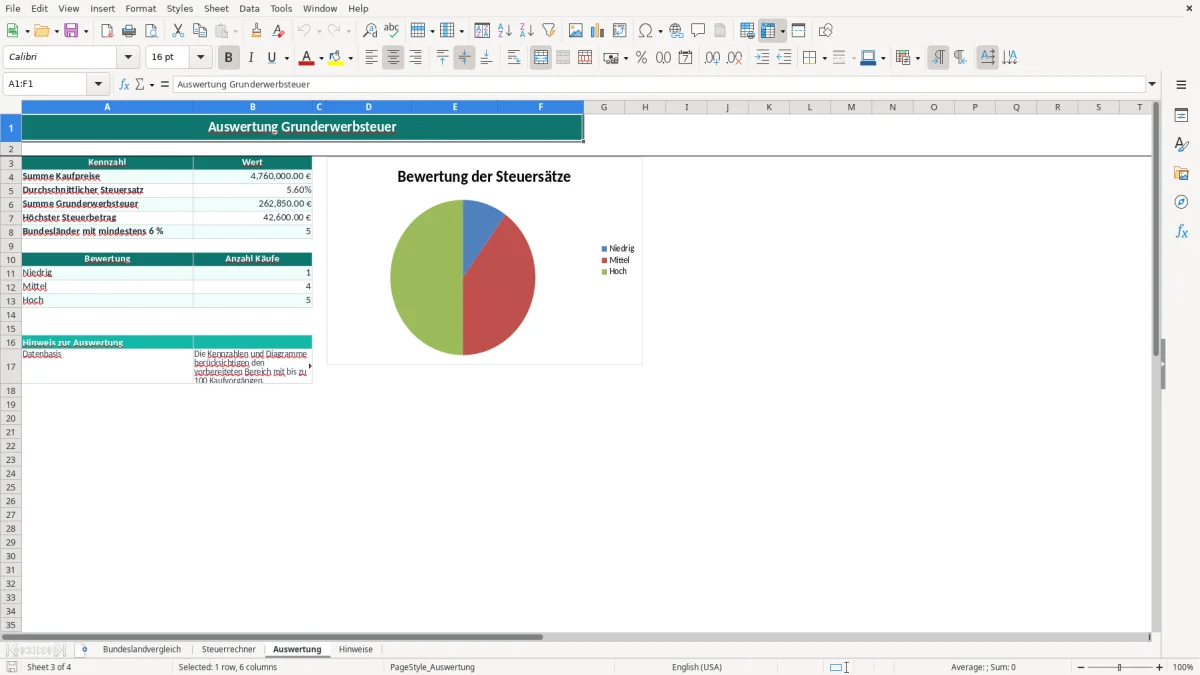The height and width of the screenshot is (675, 1200).
Task: Open the Gallery deck in the sidebar
Action: tap(1181, 173)
